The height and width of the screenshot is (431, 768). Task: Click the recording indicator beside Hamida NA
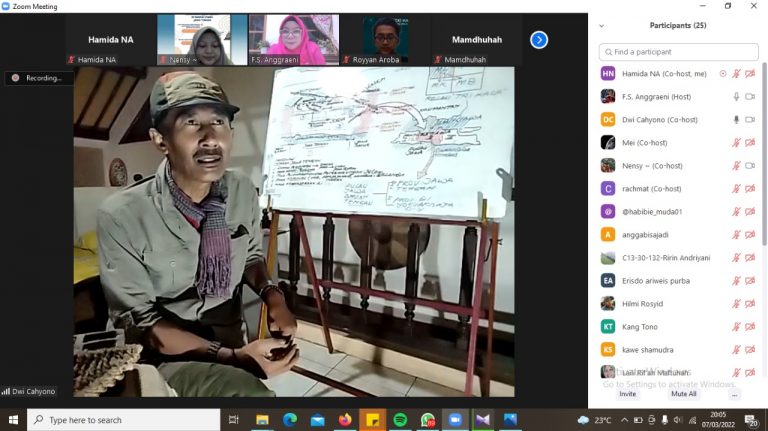(x=722, y=73)
